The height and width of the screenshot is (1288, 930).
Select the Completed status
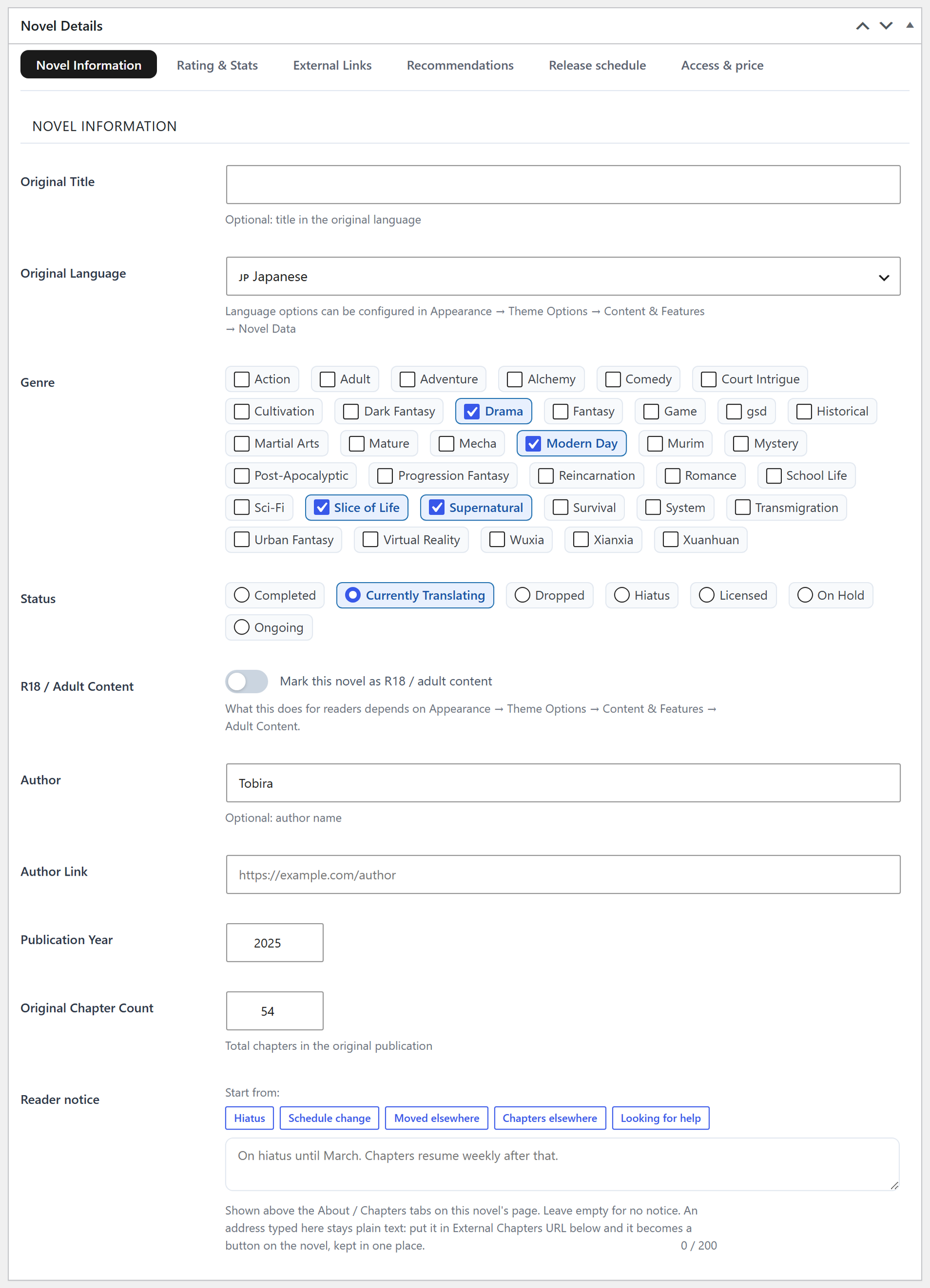pyautogui.click(x=242, y=595)
